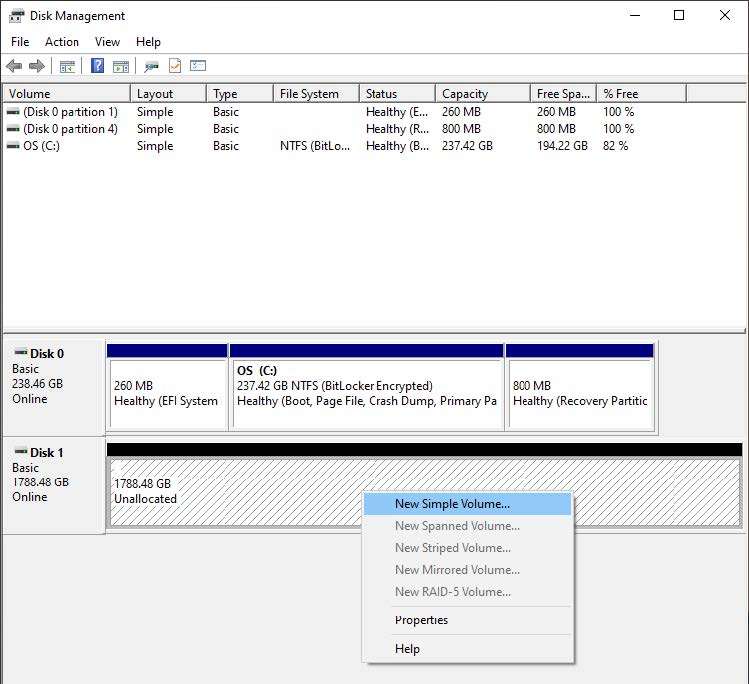Click Show/Hide Console Tree toolbar icon
The image size is (749, 684).
[x=67, y=66]
